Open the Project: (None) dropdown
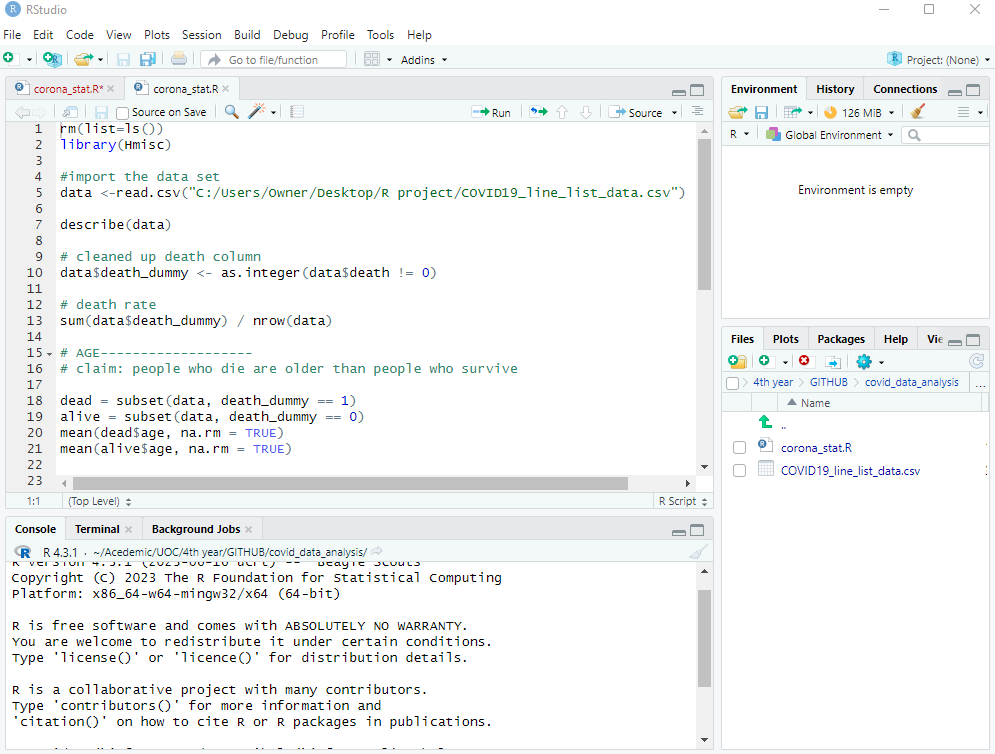Image resolution: width=995 pixels, height=754 pixels. [939, 60]
